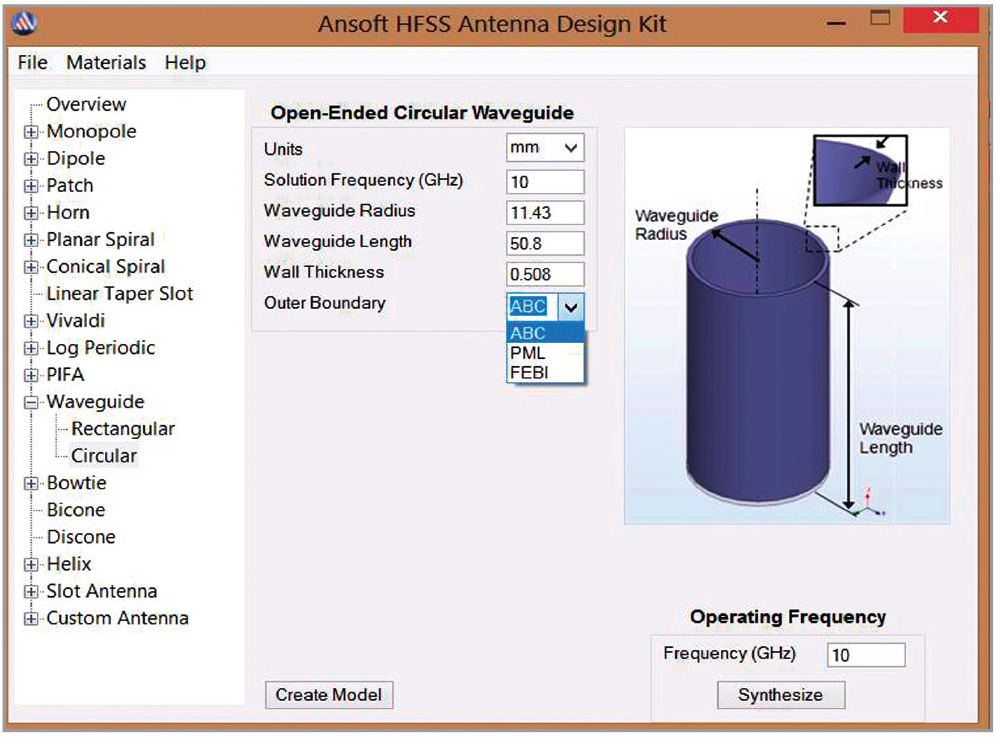Screen dimensions: 997x737
Task: Expand the Monopole tree node
Action: tap(31, 132)
